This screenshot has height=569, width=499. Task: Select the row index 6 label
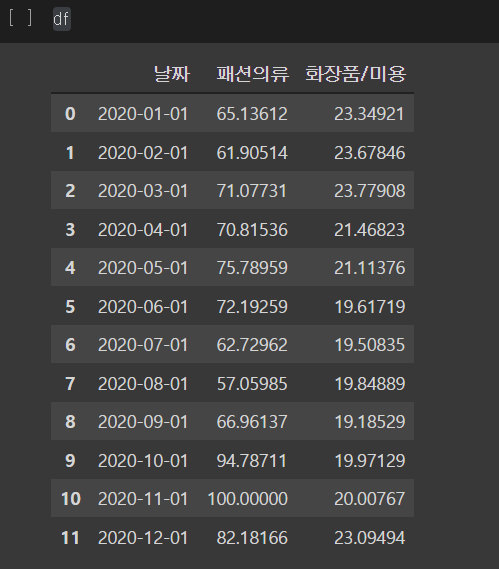70,345
